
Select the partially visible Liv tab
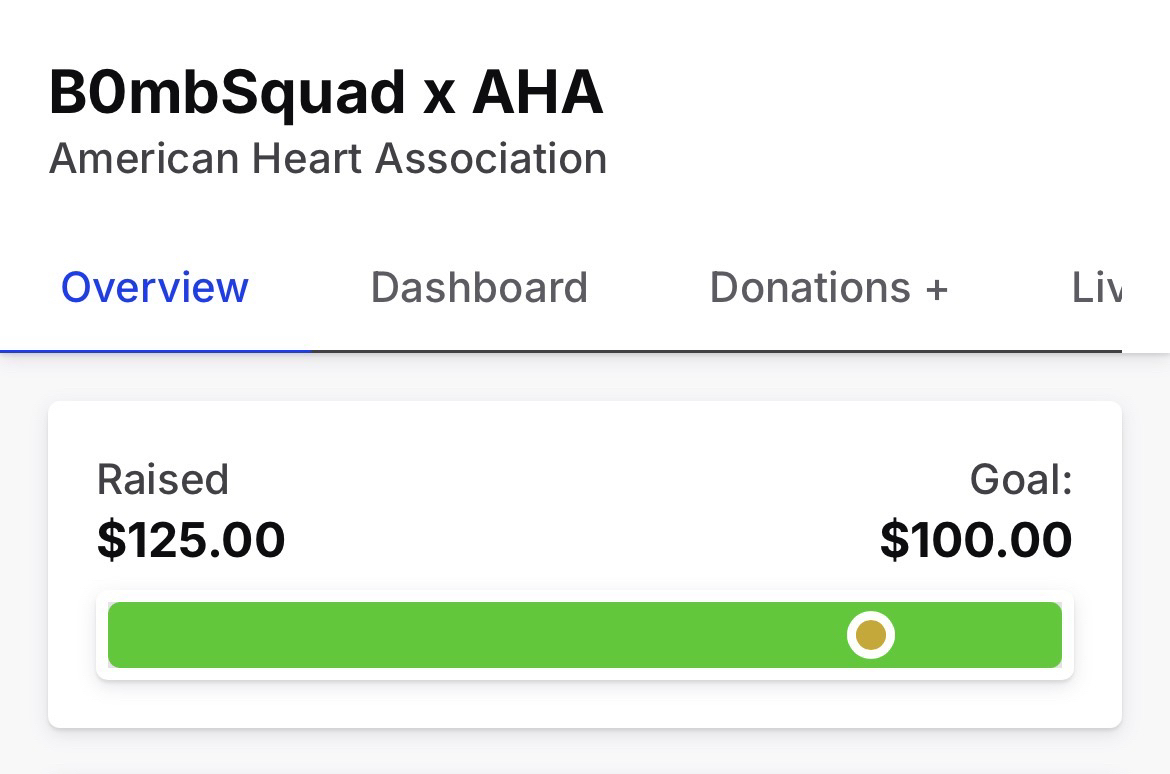1096,288
